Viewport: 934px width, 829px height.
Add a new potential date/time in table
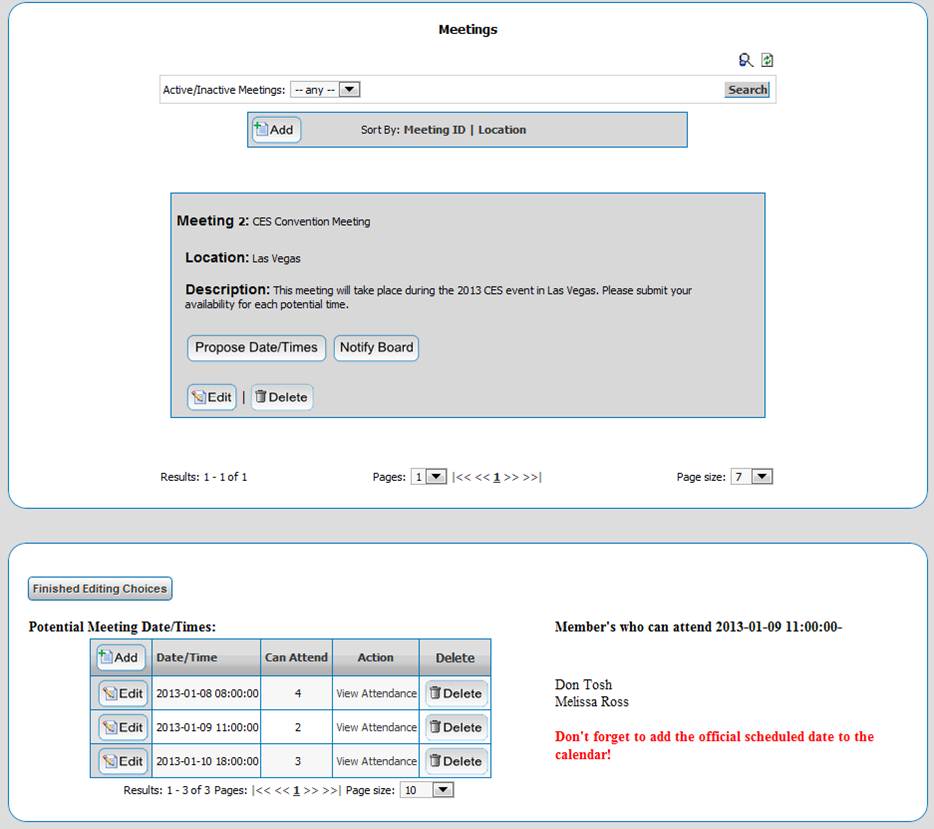click(x=121, y=658)
